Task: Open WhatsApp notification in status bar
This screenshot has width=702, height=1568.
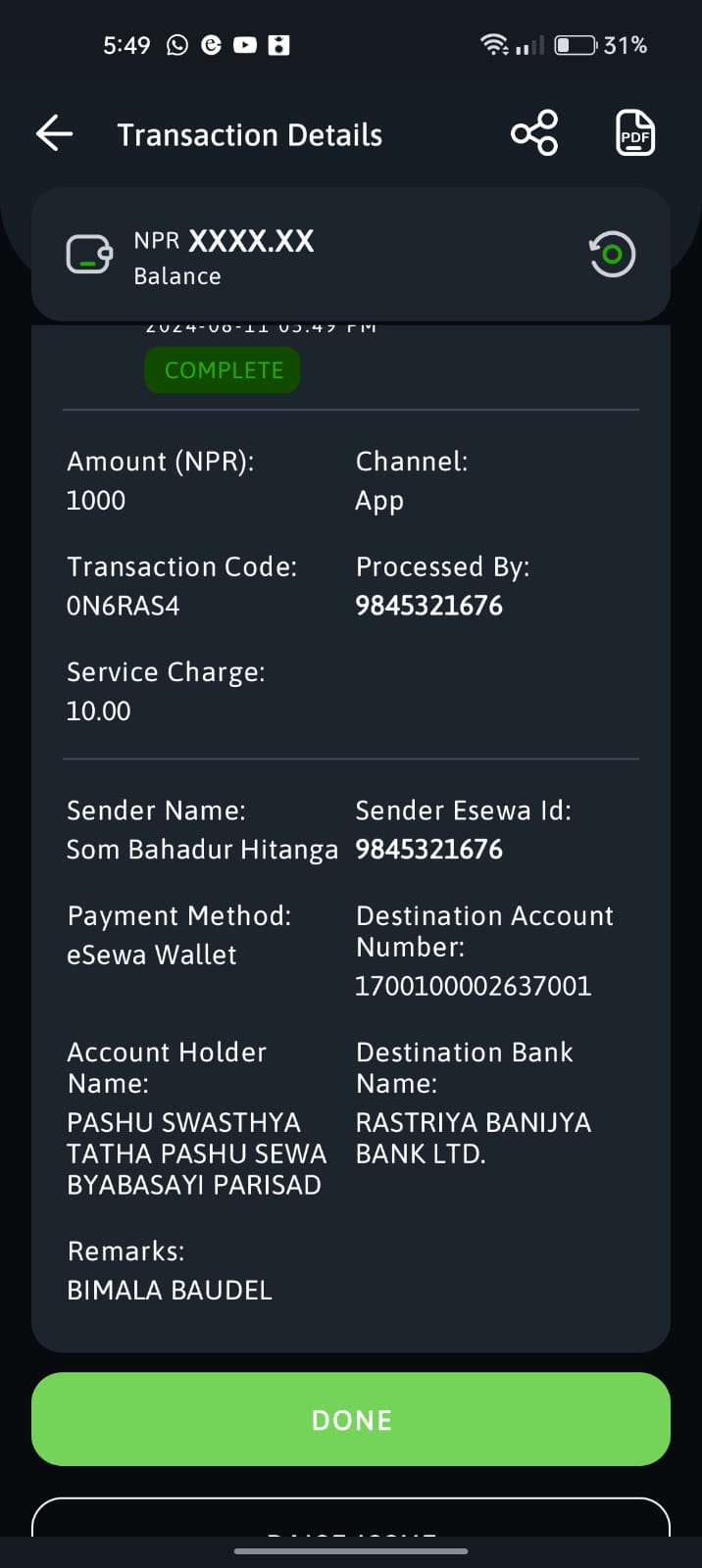Action: pyautogui.click(x=177, y=45)
